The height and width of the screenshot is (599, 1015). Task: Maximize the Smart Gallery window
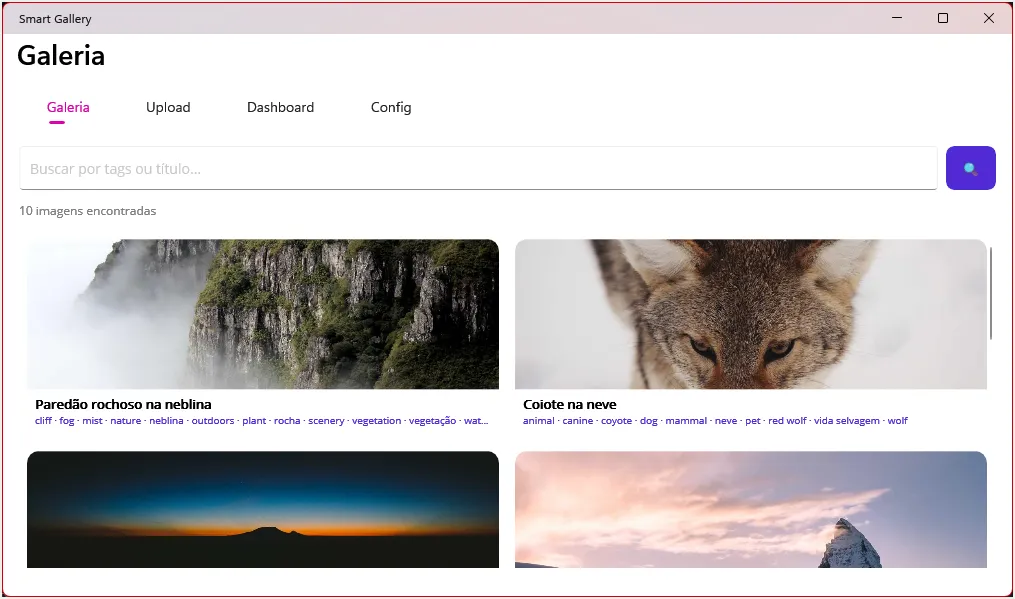942,18
